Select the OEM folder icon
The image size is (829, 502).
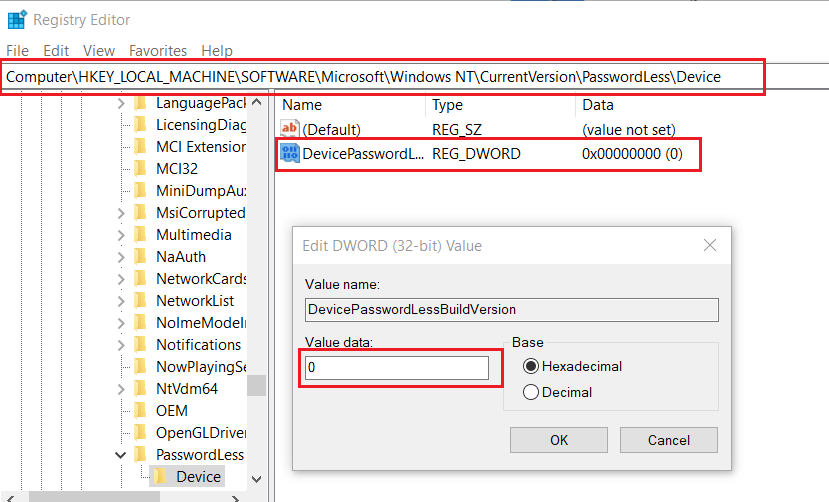coord(141,411)
